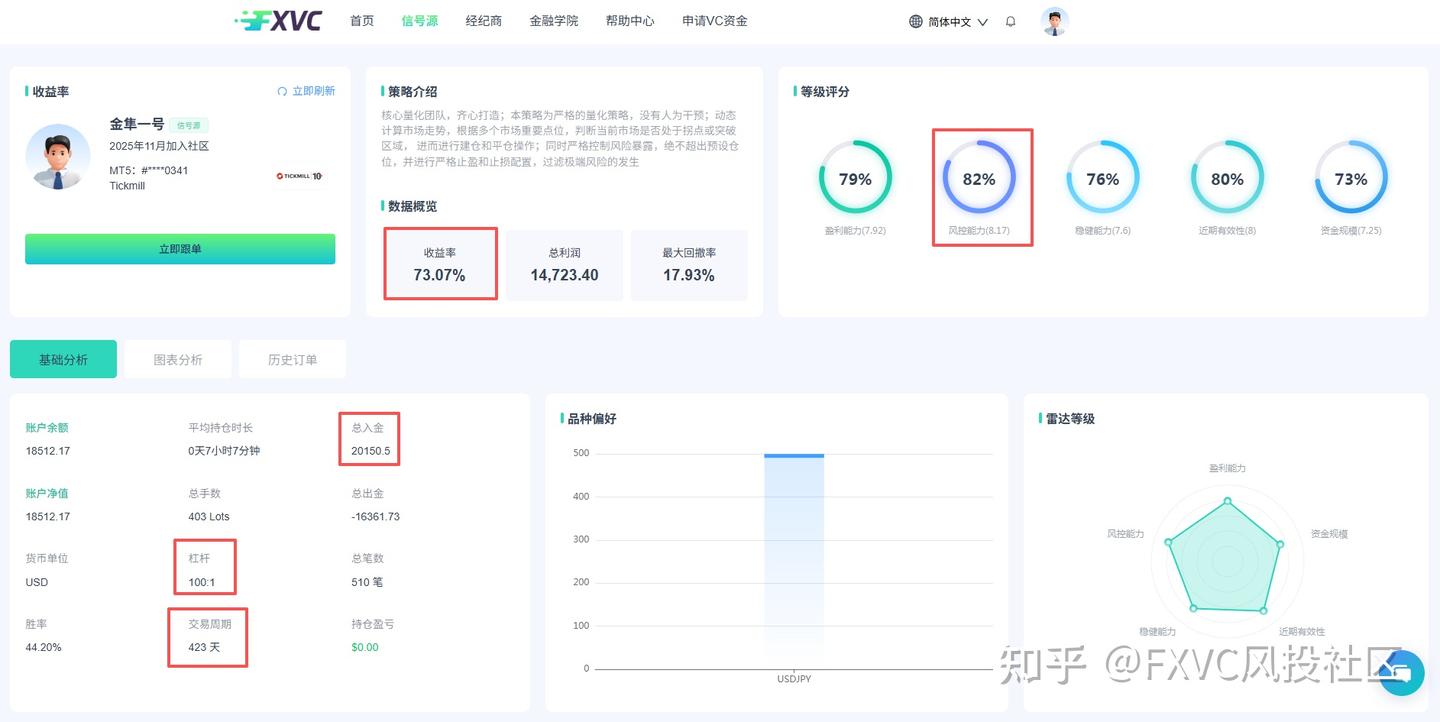
Task: Click the 胜率 value 44.20%
Action: point(44,647)
